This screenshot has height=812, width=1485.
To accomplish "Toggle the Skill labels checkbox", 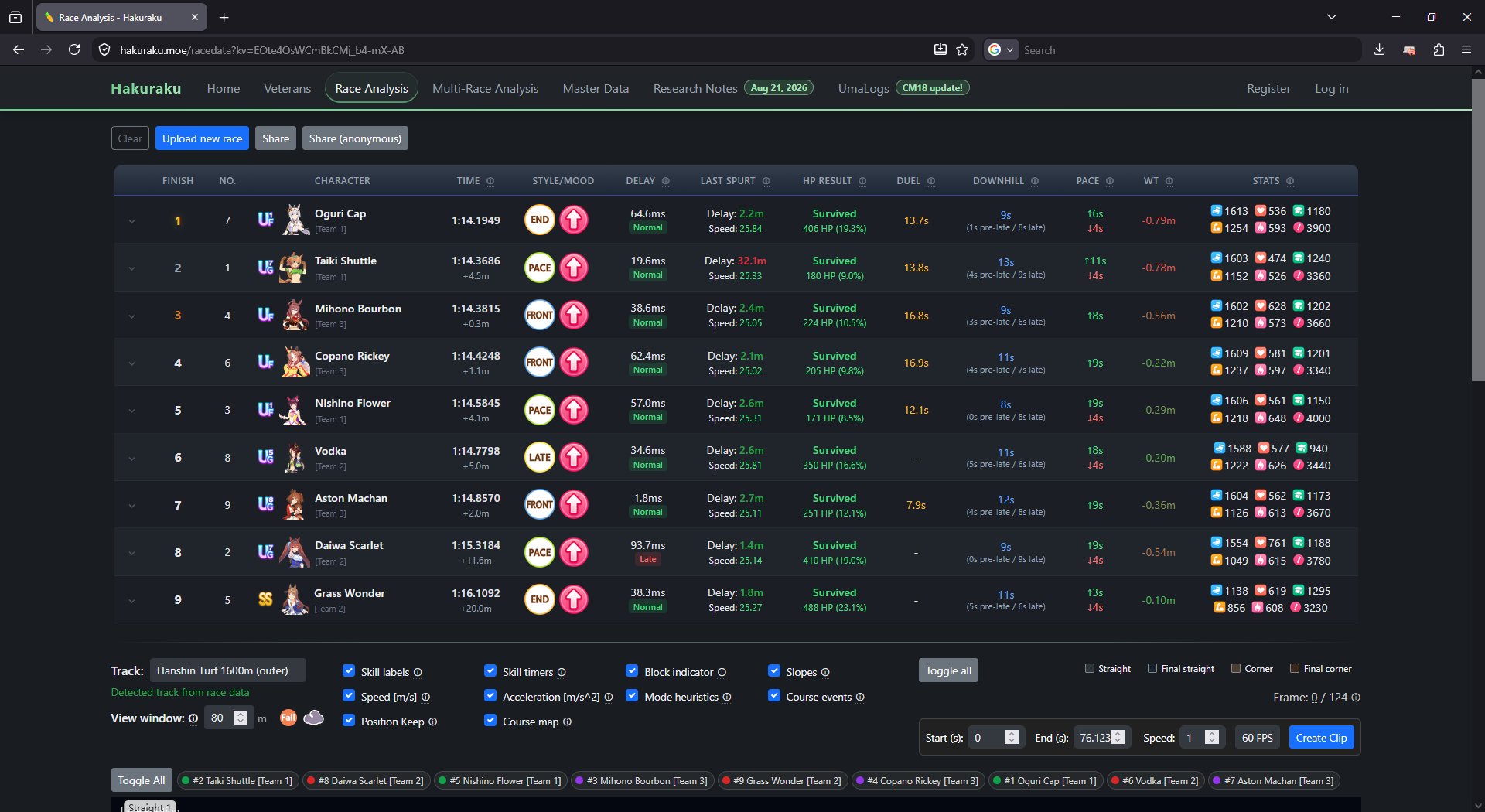I will 349,671.
